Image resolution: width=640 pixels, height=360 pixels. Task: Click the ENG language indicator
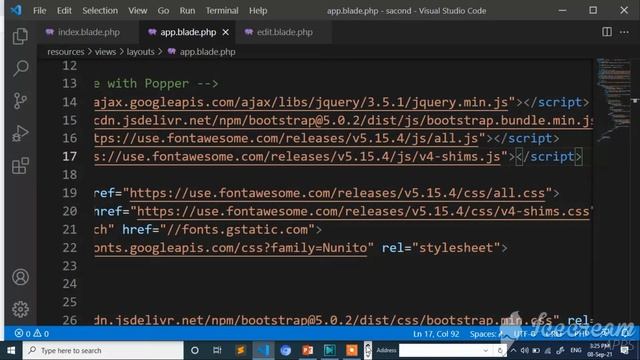(576, 350)
